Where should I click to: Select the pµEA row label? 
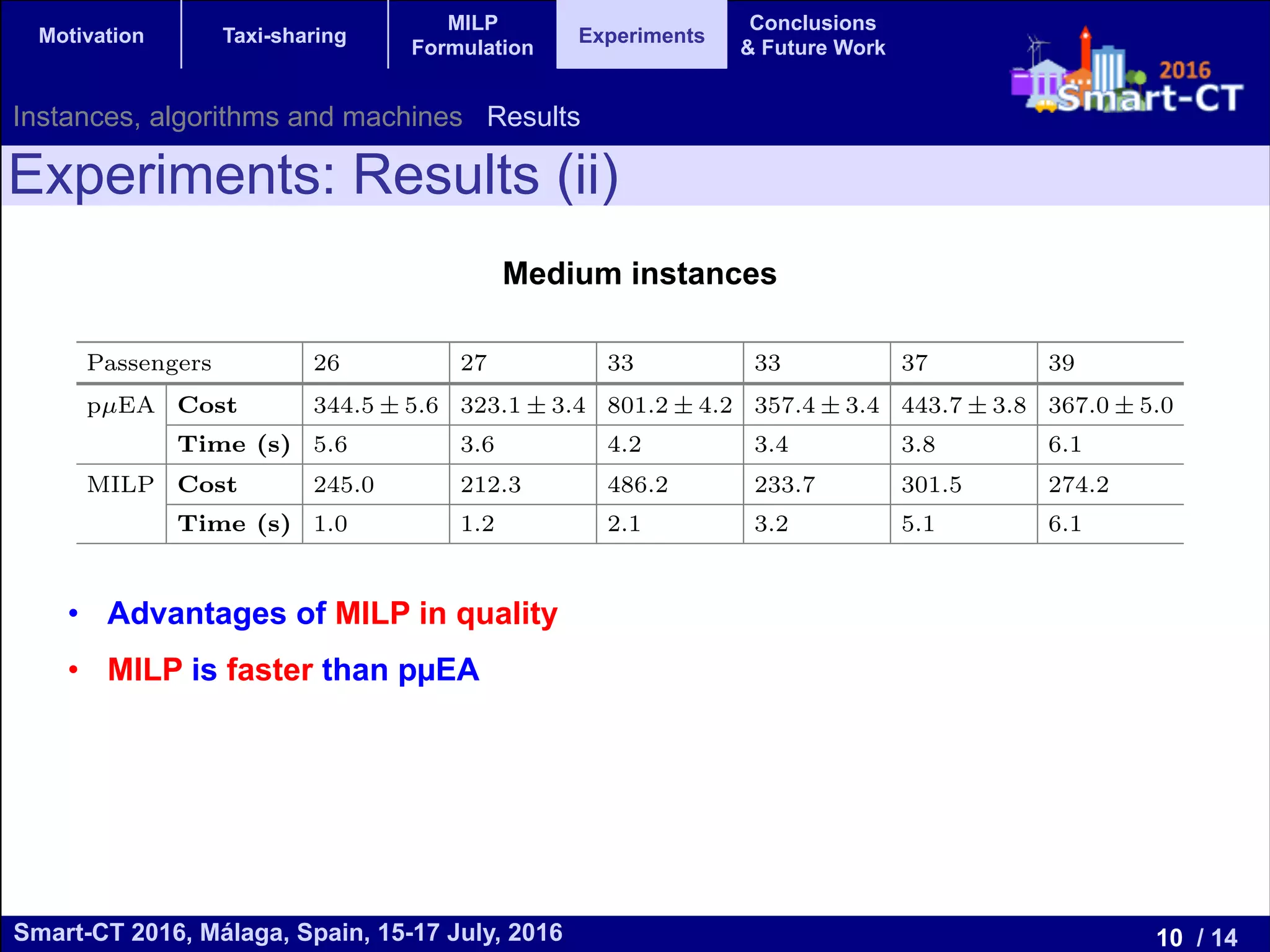click(120, 405)
